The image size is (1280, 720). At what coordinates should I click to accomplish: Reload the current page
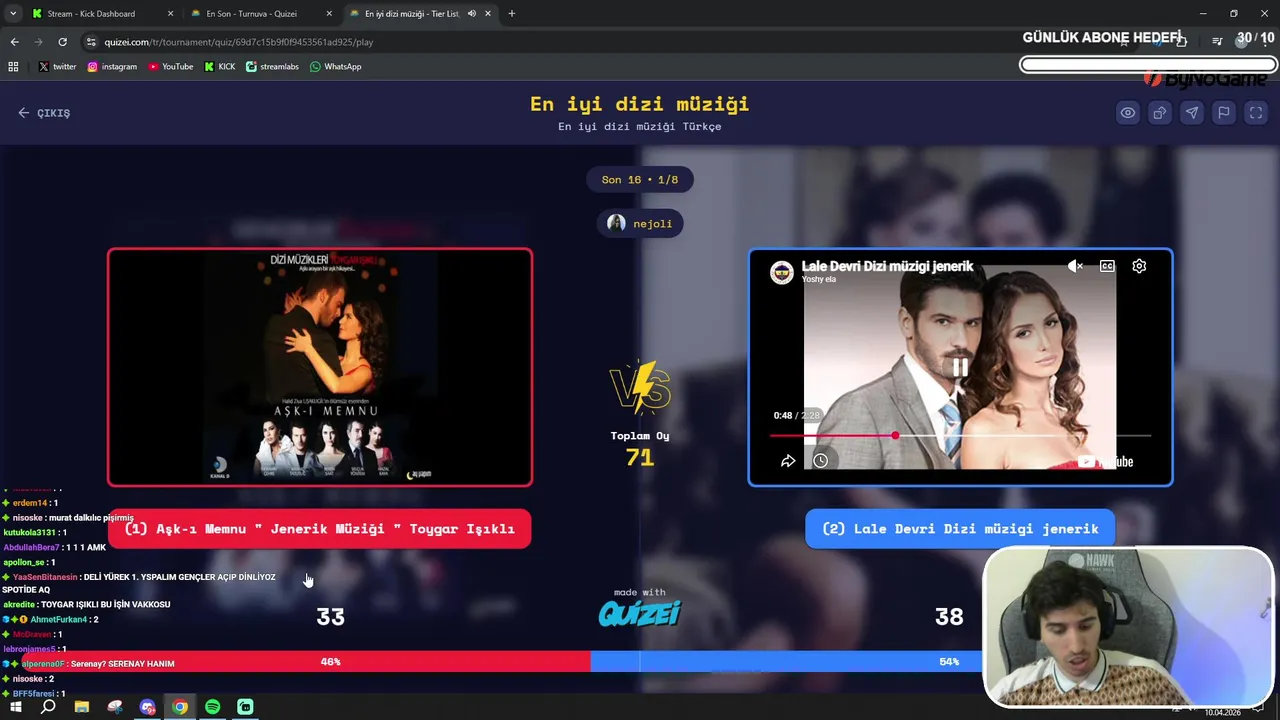pos(62,42)
